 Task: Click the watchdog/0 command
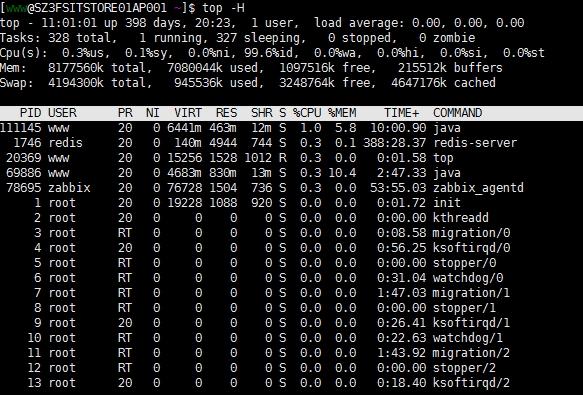coord(468,278)
